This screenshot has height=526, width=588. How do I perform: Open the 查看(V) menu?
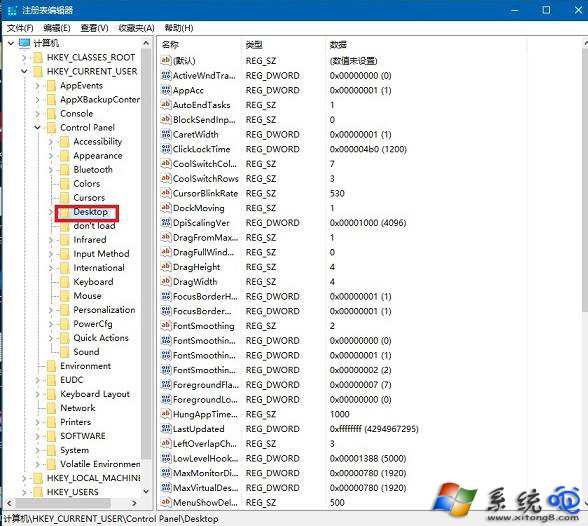click(94, 28)
